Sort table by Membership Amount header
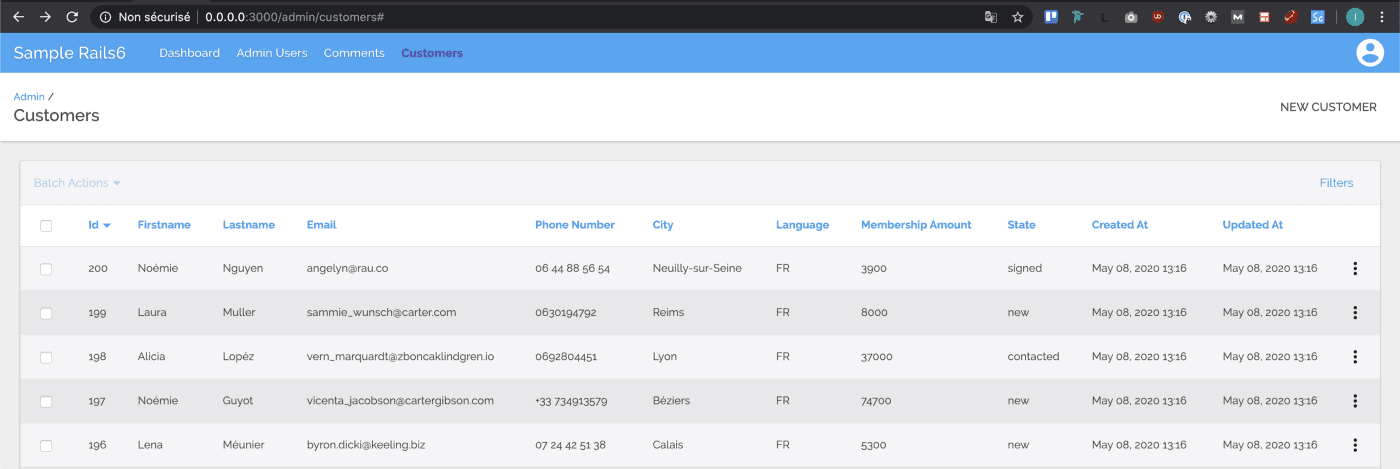Image resolution: width=1400 pixels, height=469 pixels. (x=915, y=225)
